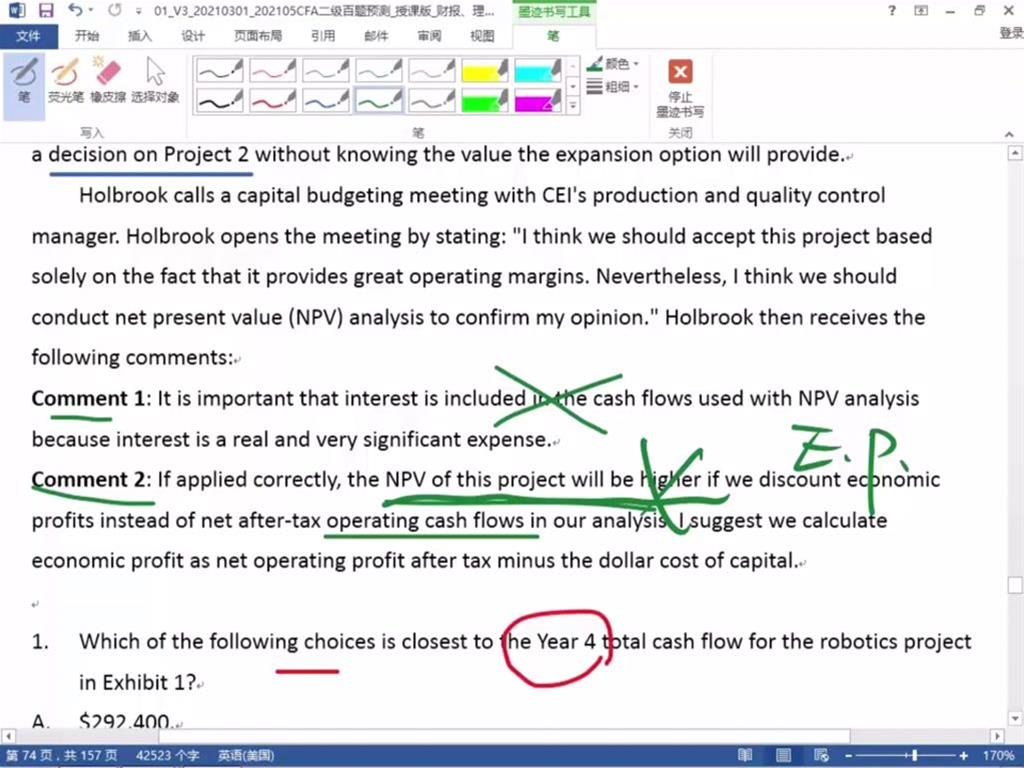Choose the bright green highlighter pen swatch
The image size is (1024, 768).
point(485,101)
